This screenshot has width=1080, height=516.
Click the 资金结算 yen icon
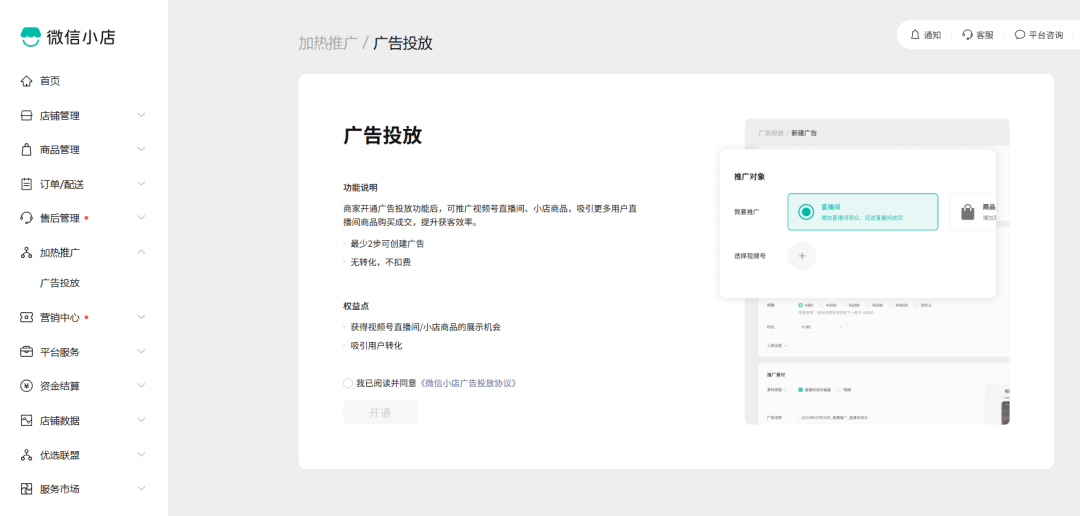pos(26,386)
